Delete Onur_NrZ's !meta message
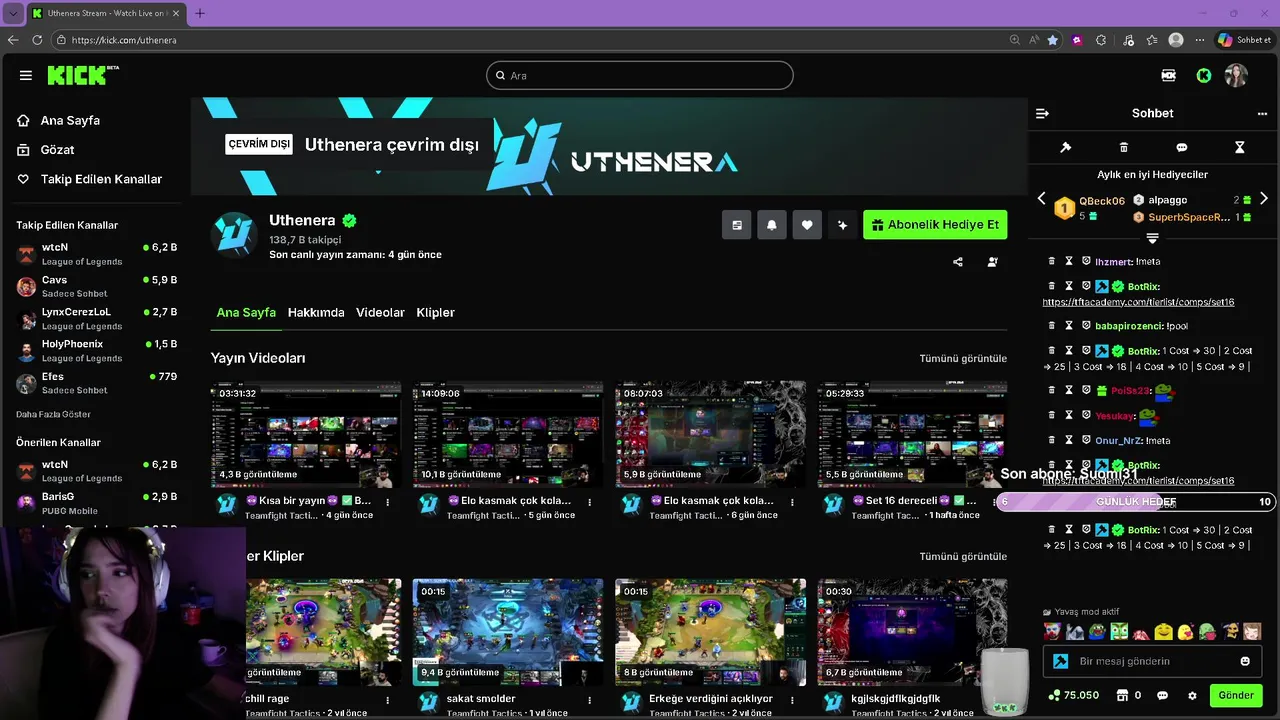 tap(1052, 440)
